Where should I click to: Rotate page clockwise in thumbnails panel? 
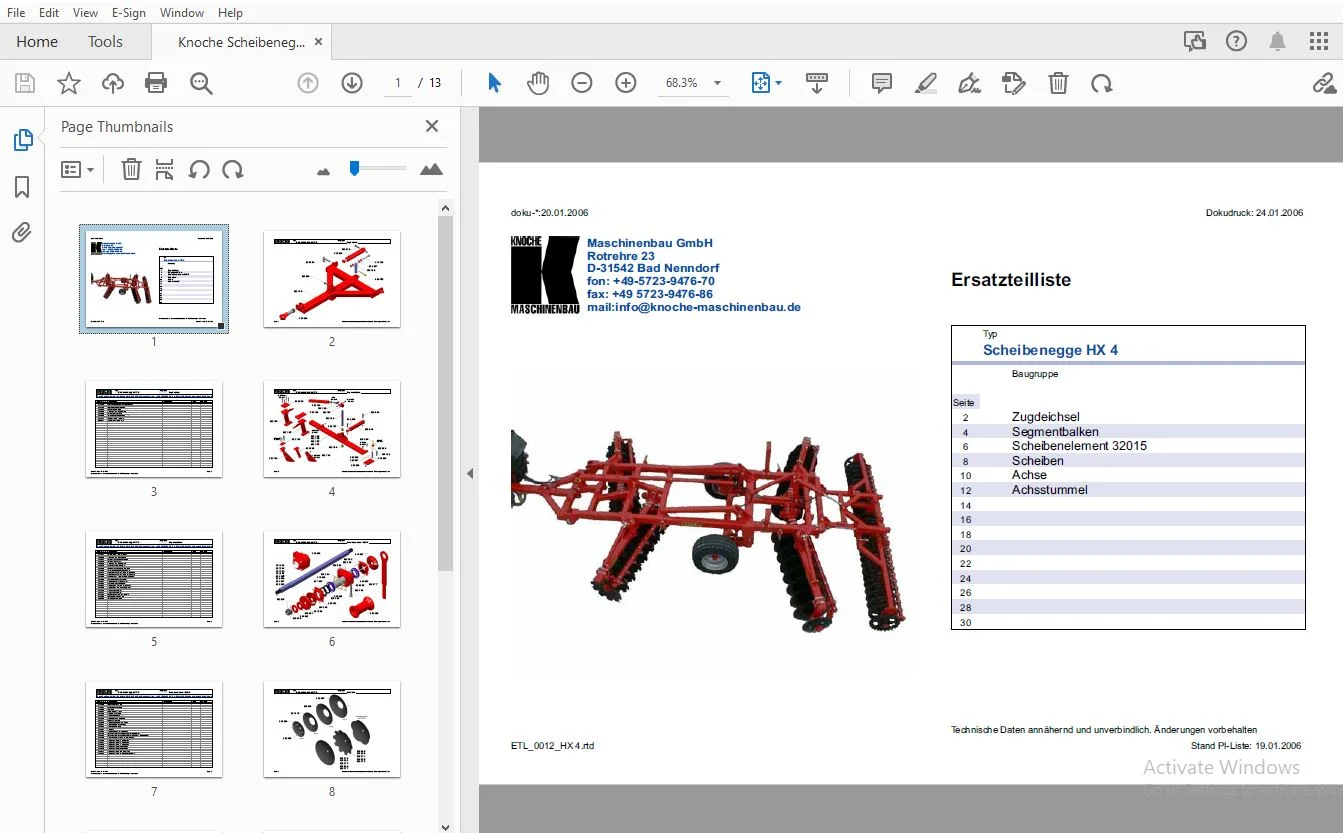click(x=233, y=169)
